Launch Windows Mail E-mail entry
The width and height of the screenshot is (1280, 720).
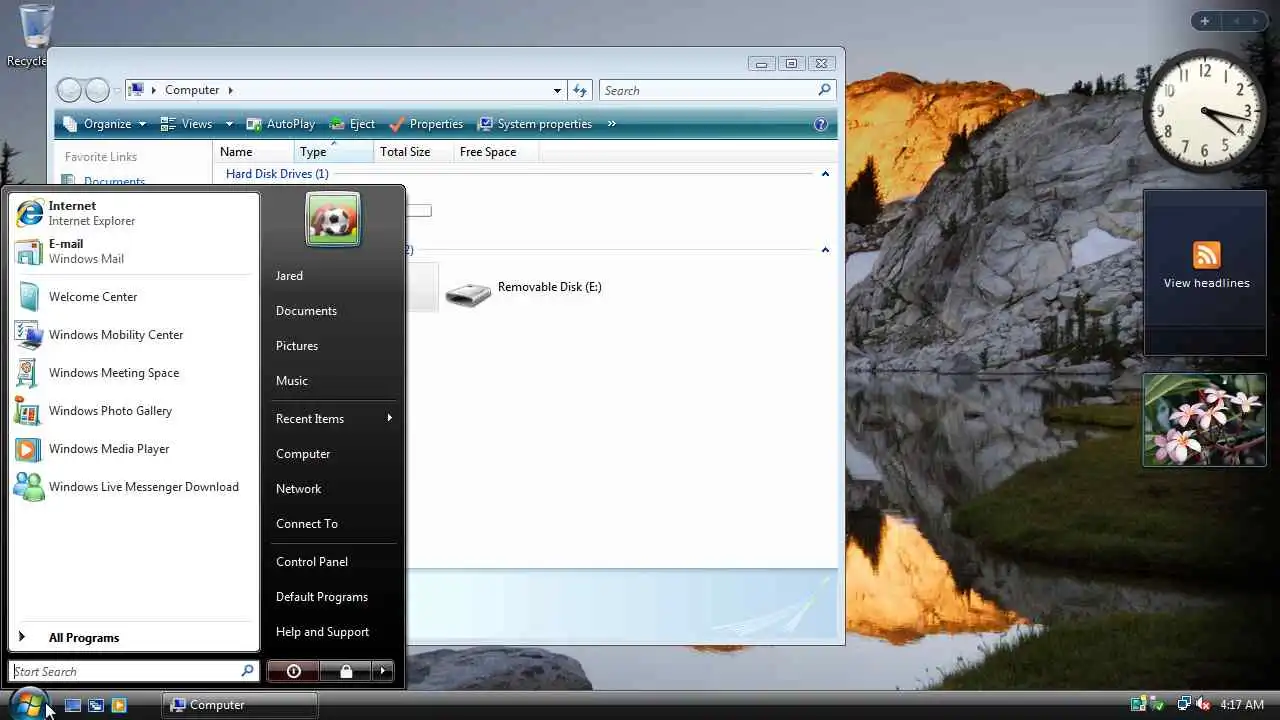133,251
